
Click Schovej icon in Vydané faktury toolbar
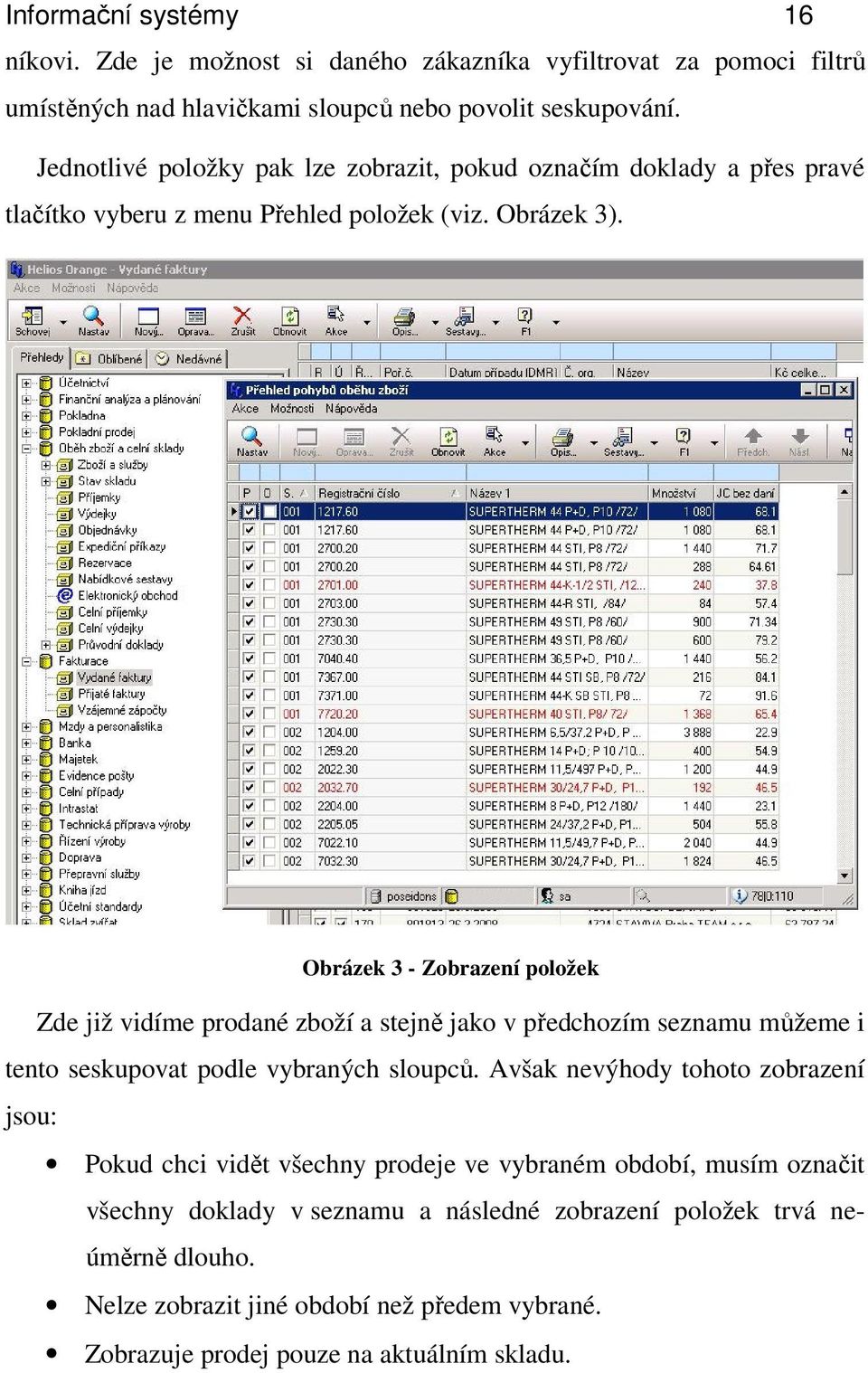[33, 316]
